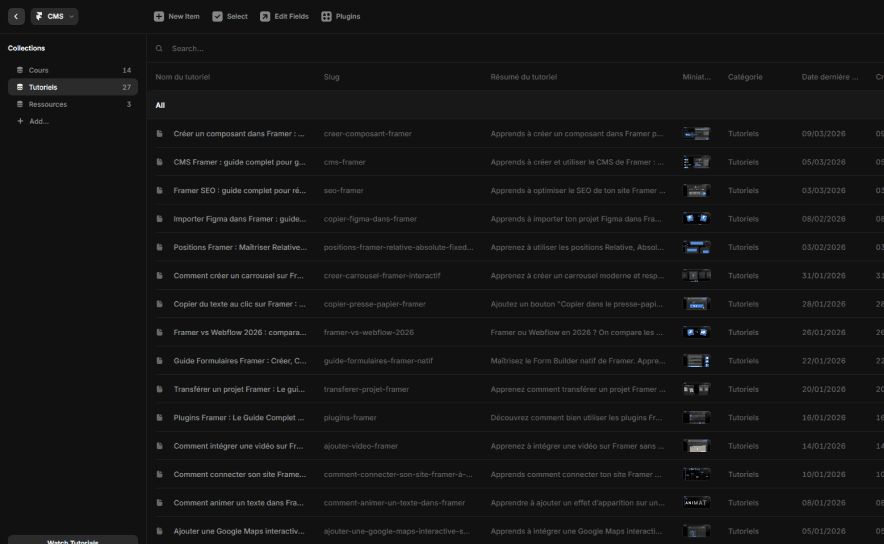Image resolution: width=884 pixels, height=544 pixels.
Task: Click the Ressources database icon
Action: point(20,104)
